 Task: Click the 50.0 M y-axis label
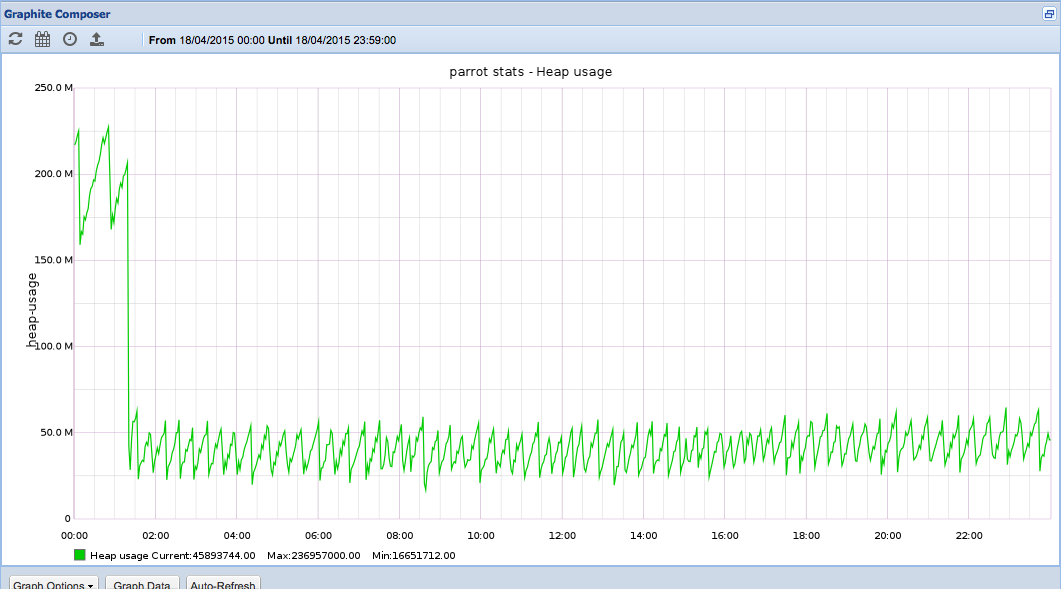56,432
